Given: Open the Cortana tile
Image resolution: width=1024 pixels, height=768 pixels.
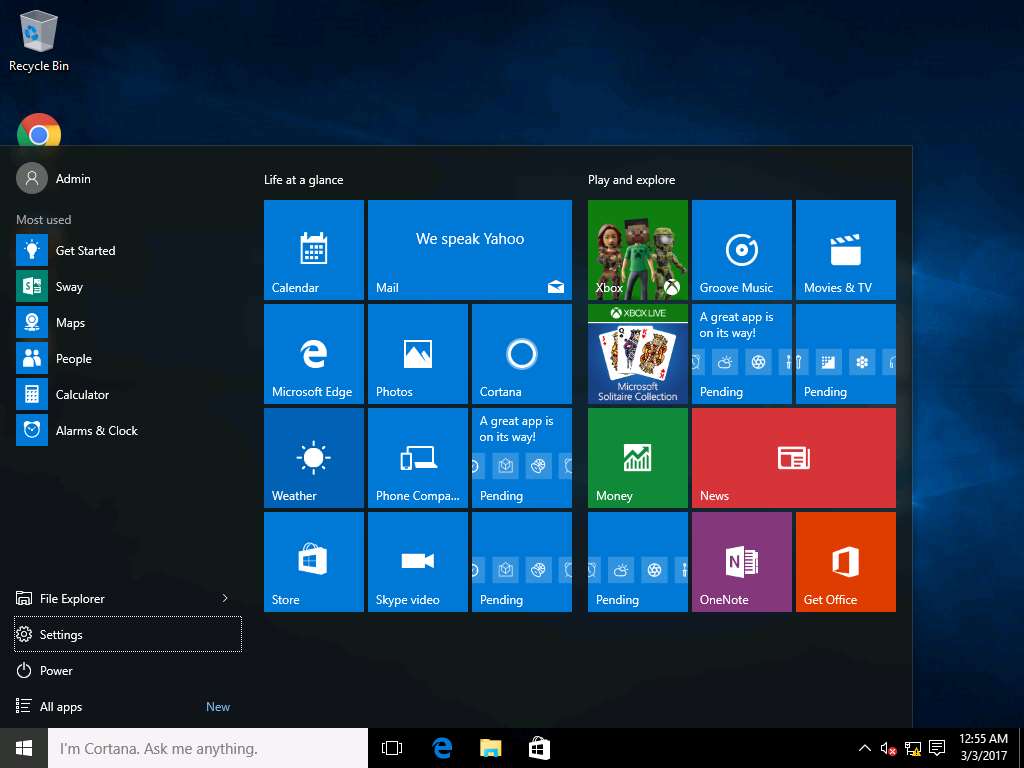Looking at the screenshot, I should coord(522,353).
